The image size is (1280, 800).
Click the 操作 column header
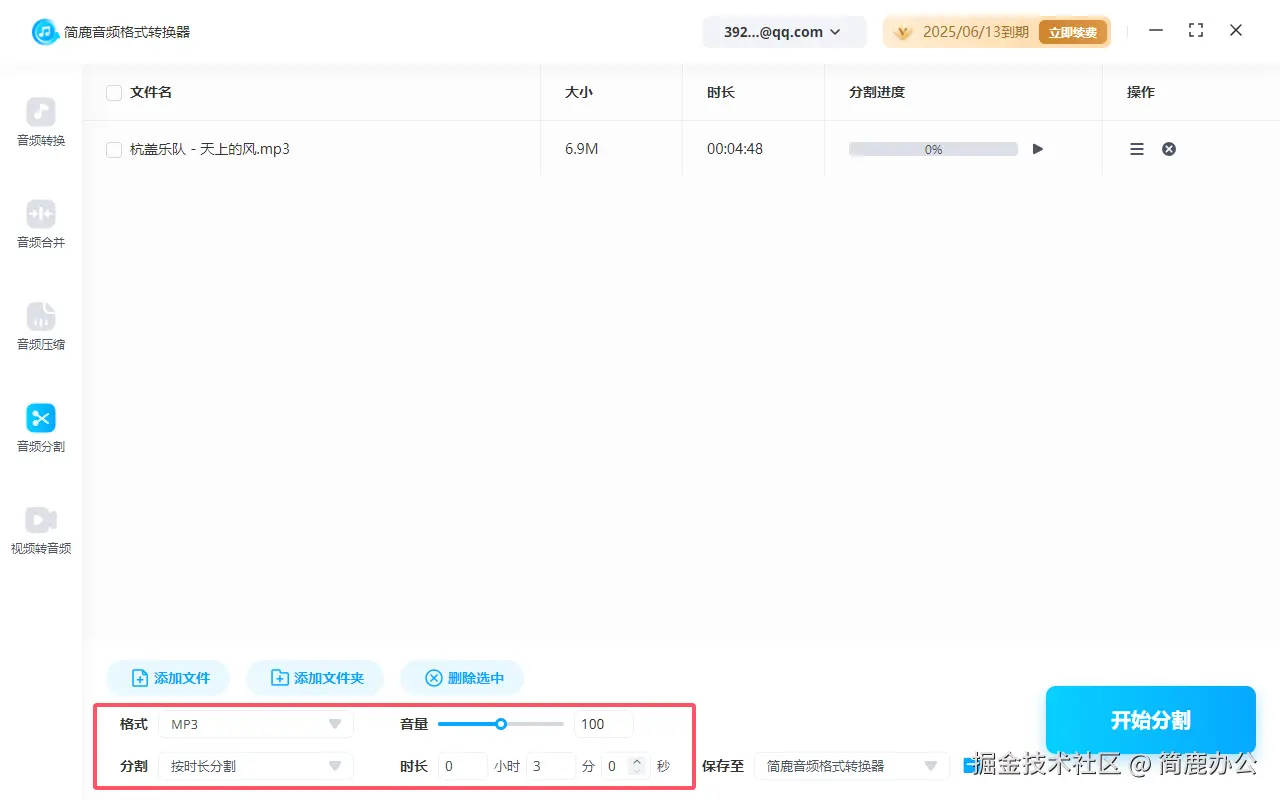point(1141,92)
